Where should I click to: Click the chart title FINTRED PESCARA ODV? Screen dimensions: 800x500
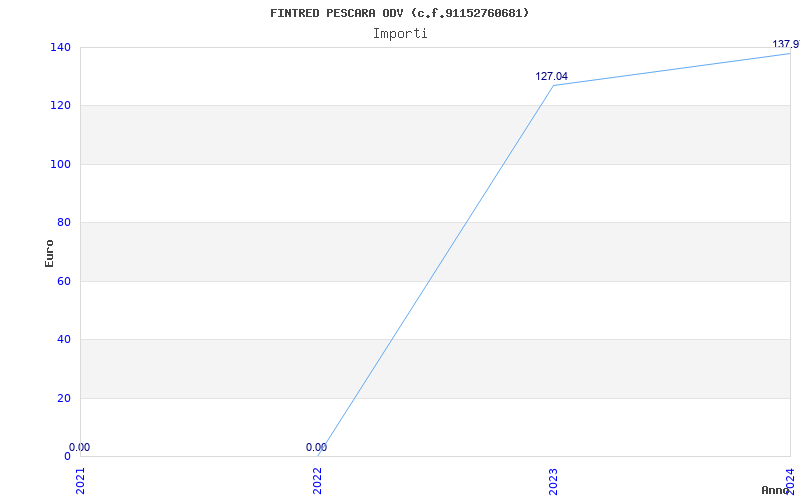399,13
